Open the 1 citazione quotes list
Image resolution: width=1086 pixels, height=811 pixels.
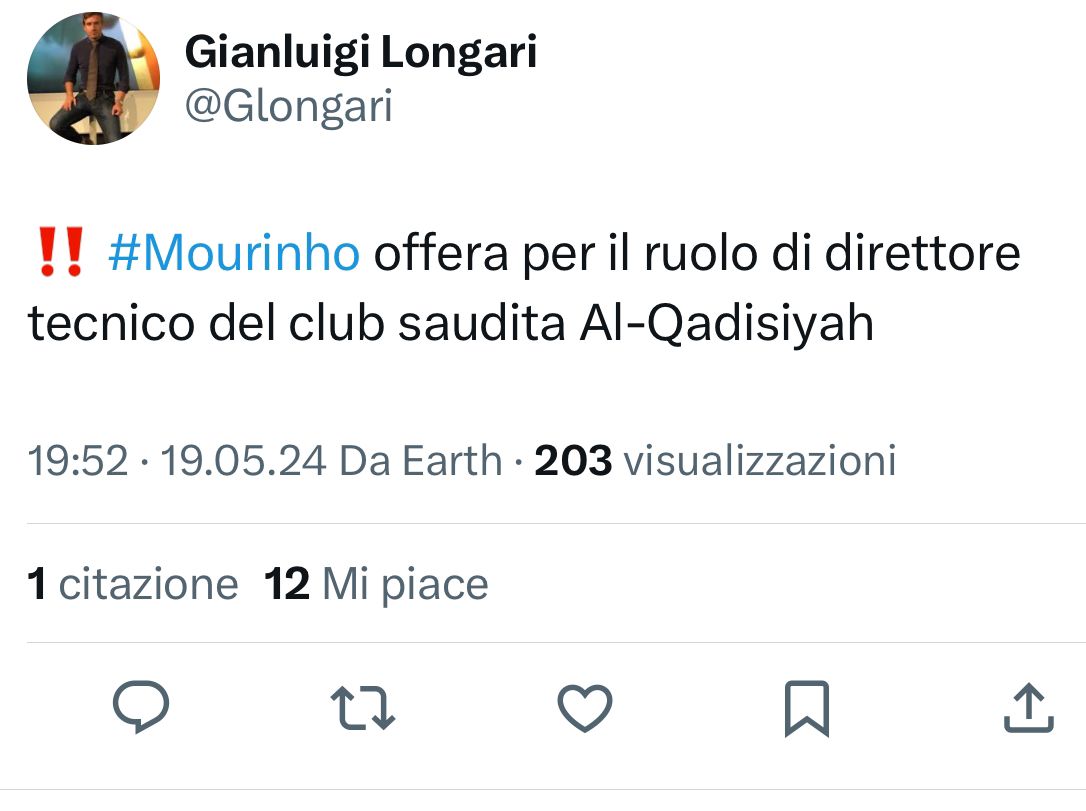(x=133, y=584)
